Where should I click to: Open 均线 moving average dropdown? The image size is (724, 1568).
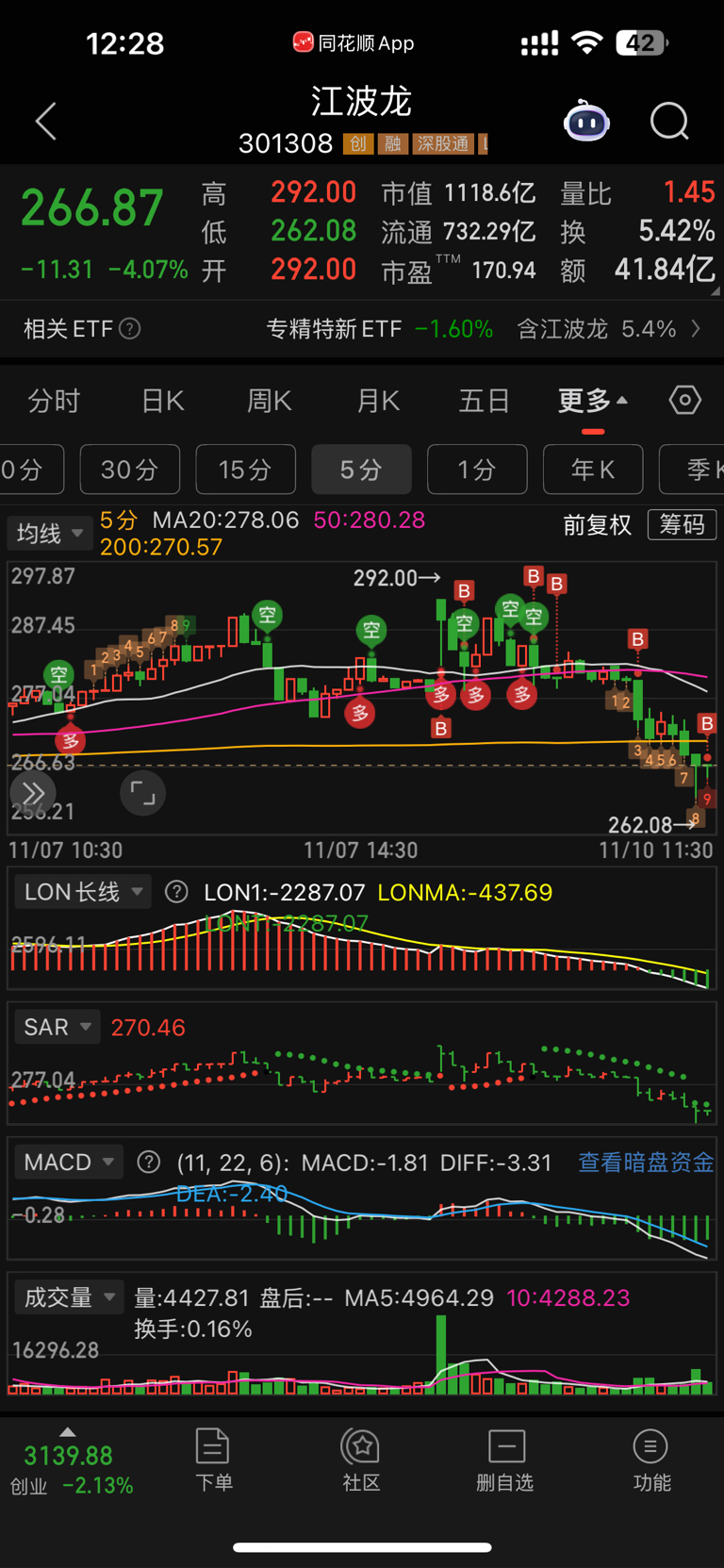click(x=50, y=534)
